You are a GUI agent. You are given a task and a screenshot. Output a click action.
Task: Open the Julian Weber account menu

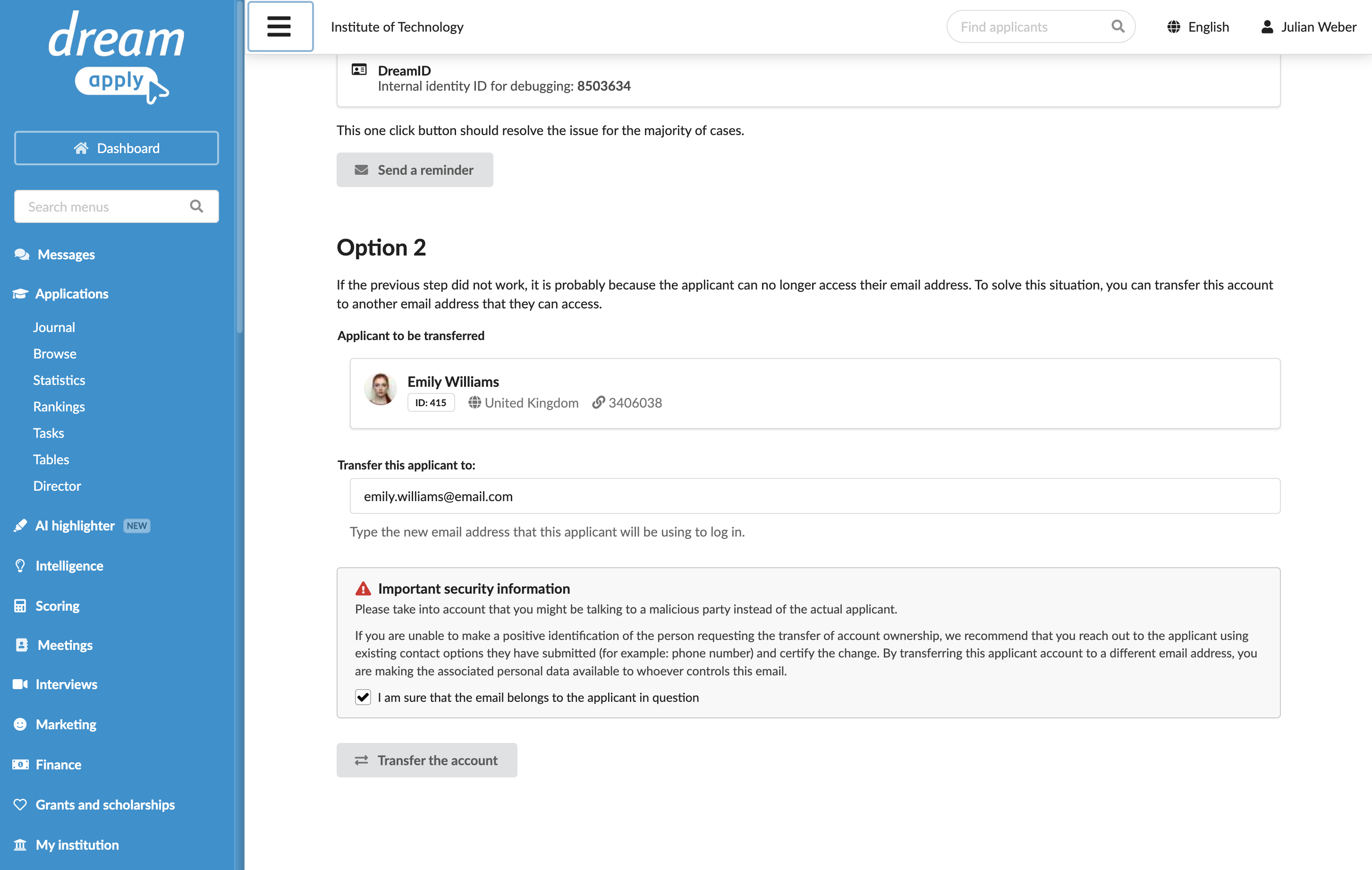pyautogui.click(x=1309, y=27)
